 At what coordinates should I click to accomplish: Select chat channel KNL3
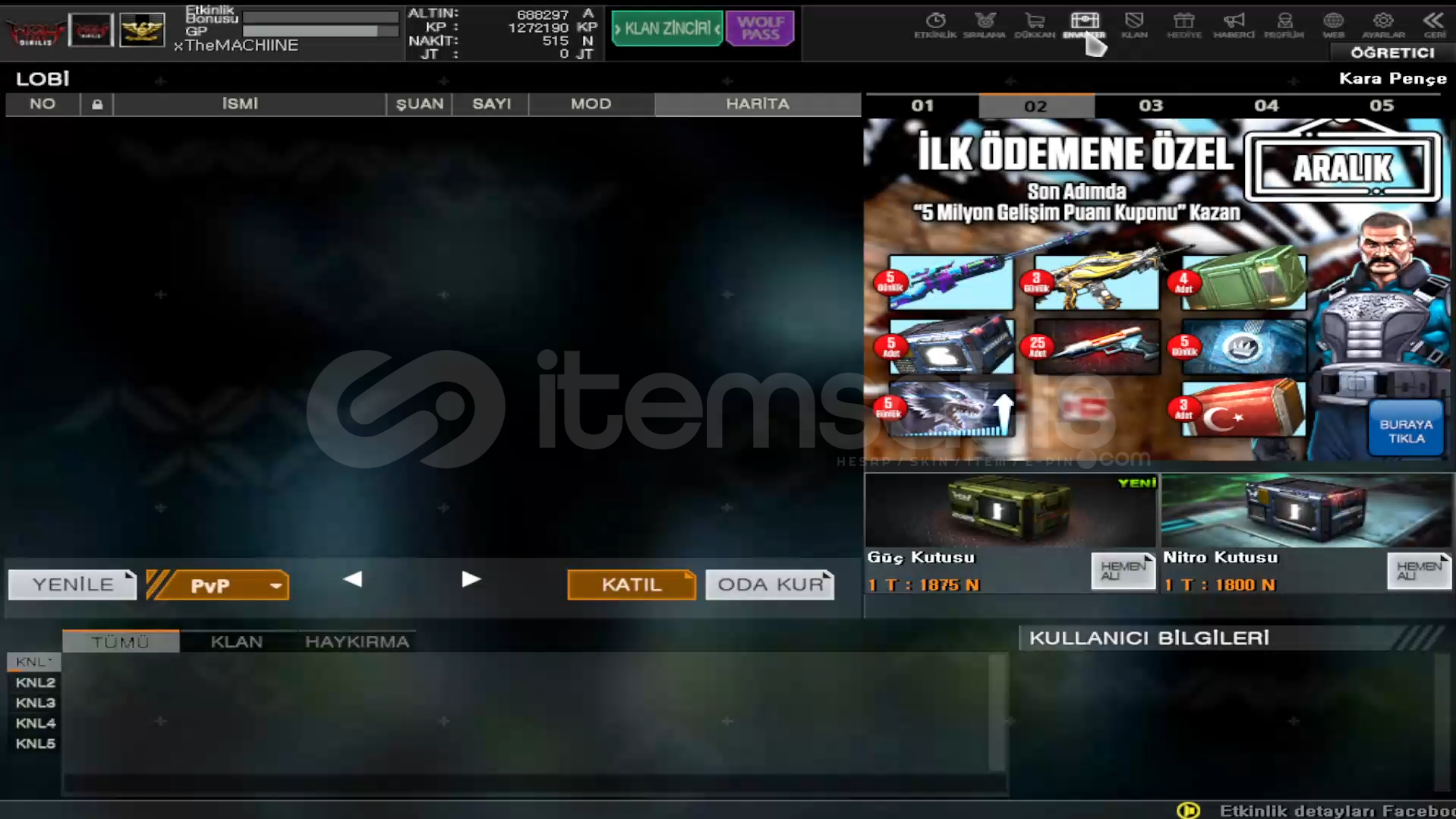click(x=35, y=703)
